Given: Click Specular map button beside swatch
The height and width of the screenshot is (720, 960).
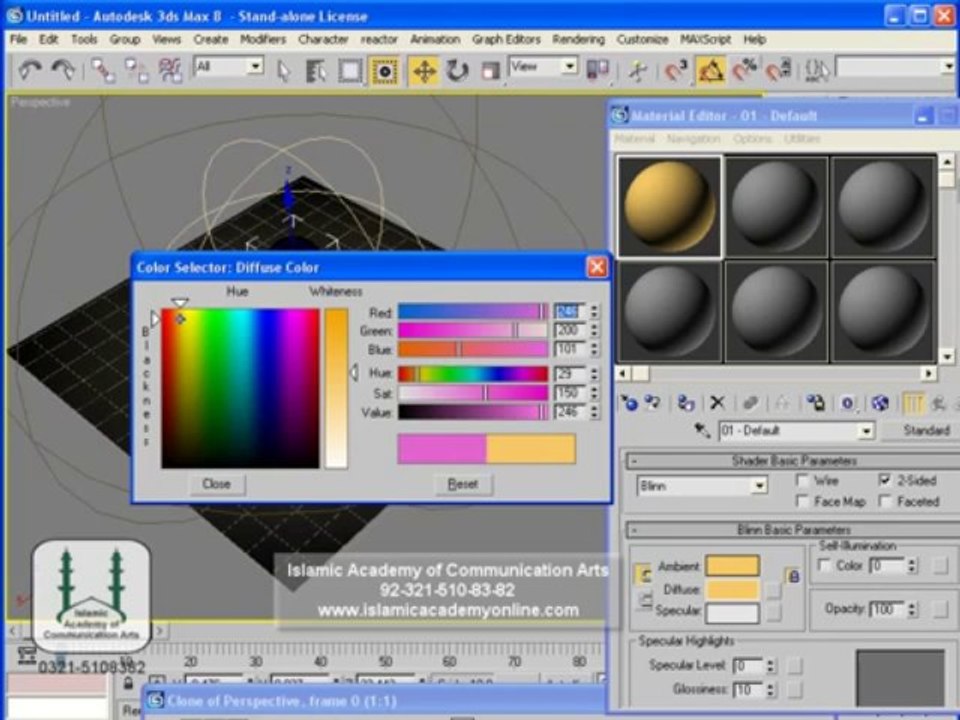Looking at the screenshot, I should click(773, 612).
